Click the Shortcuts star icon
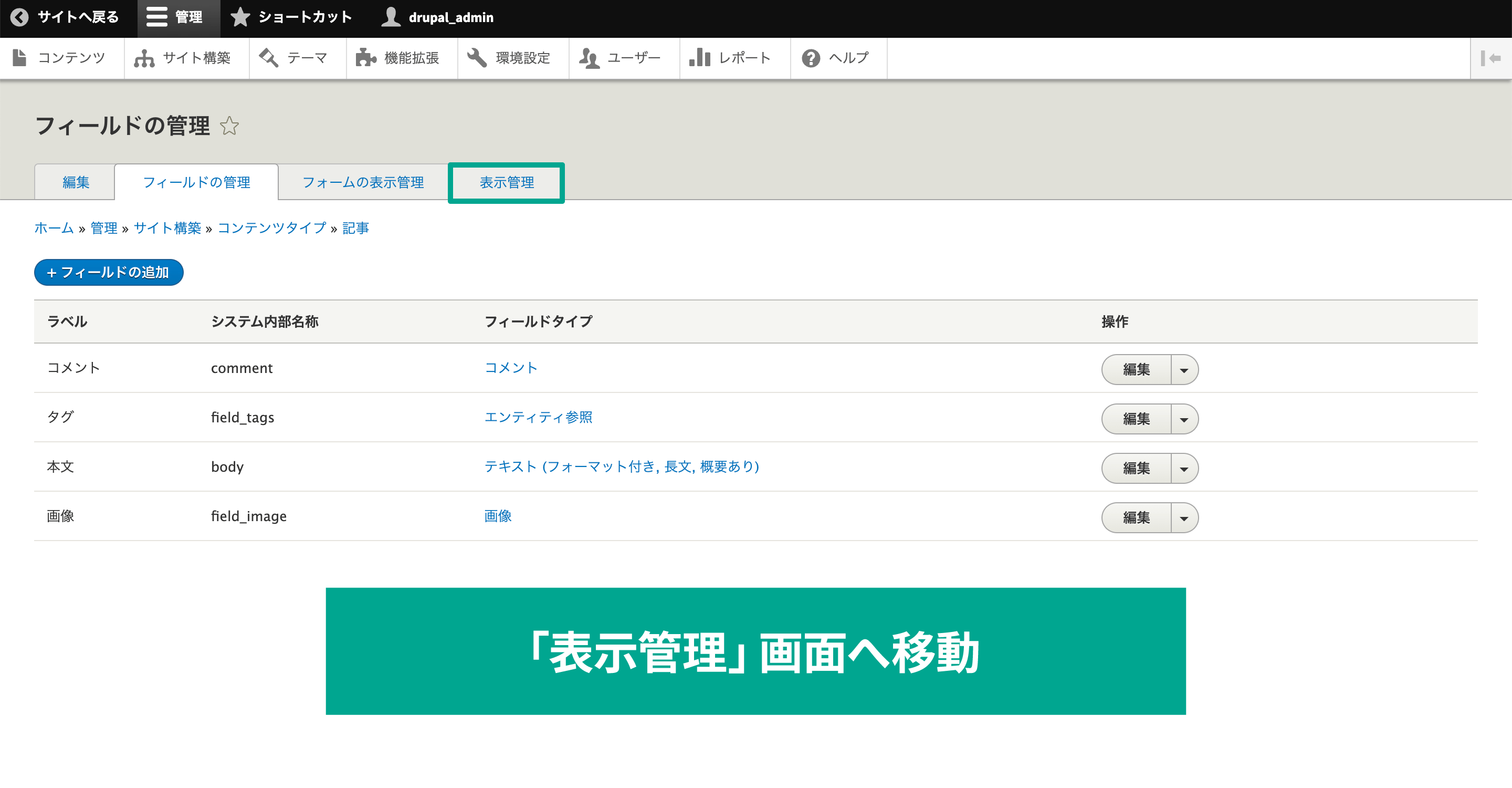1512x788 pixels. pyautogui.click(x=240, y=17)
